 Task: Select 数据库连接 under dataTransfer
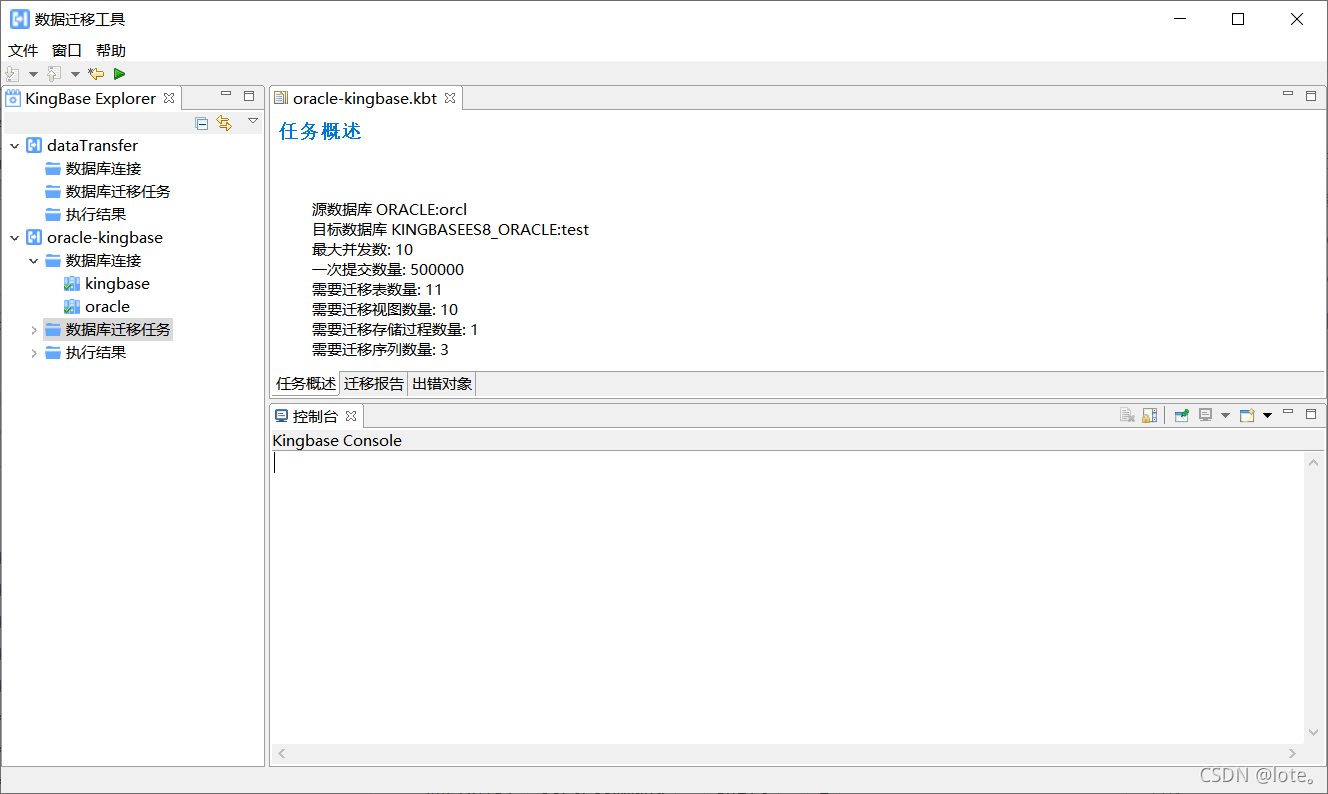93,169
